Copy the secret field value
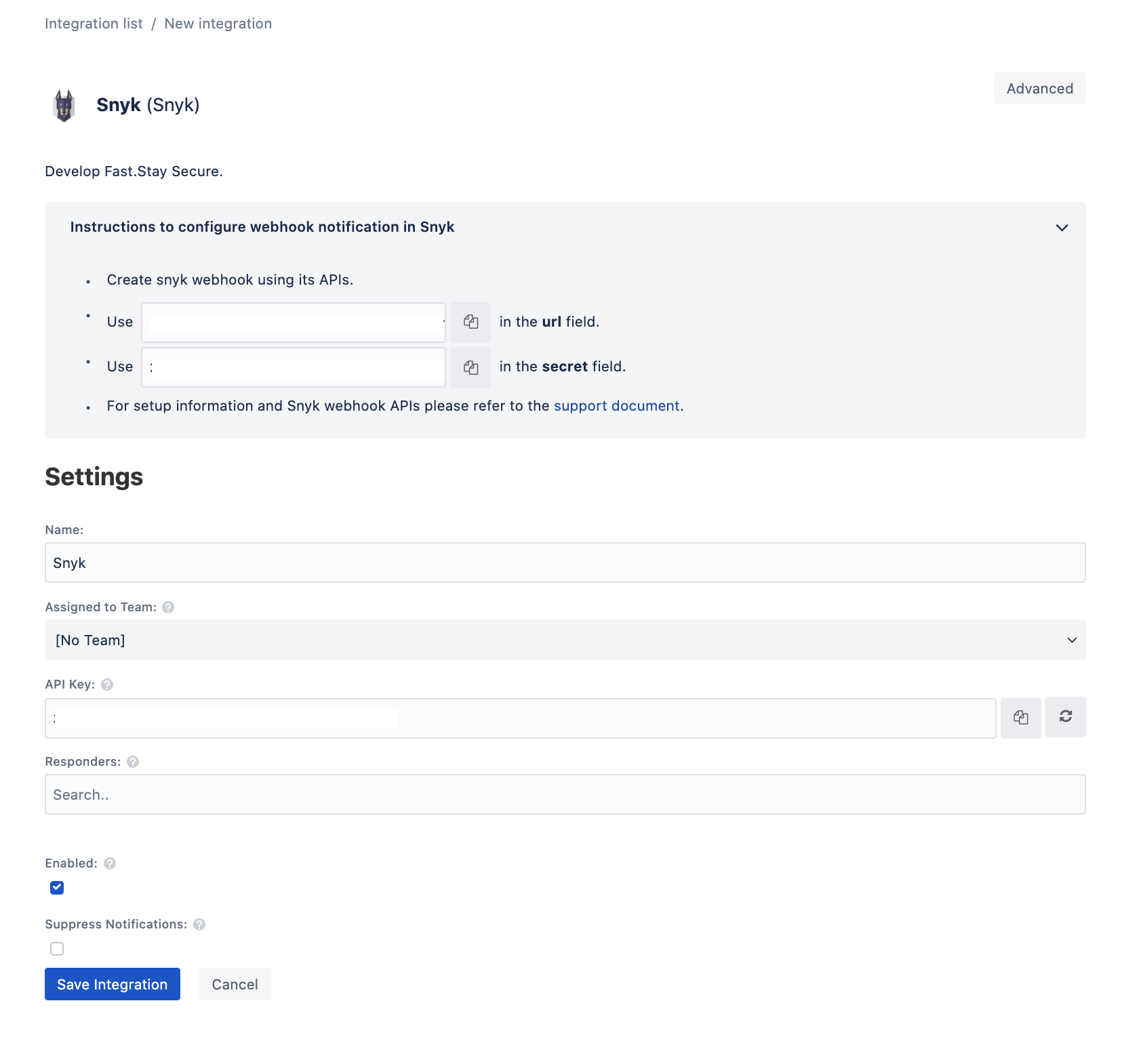The image size is (1124, 1064). tap(470, 367)
